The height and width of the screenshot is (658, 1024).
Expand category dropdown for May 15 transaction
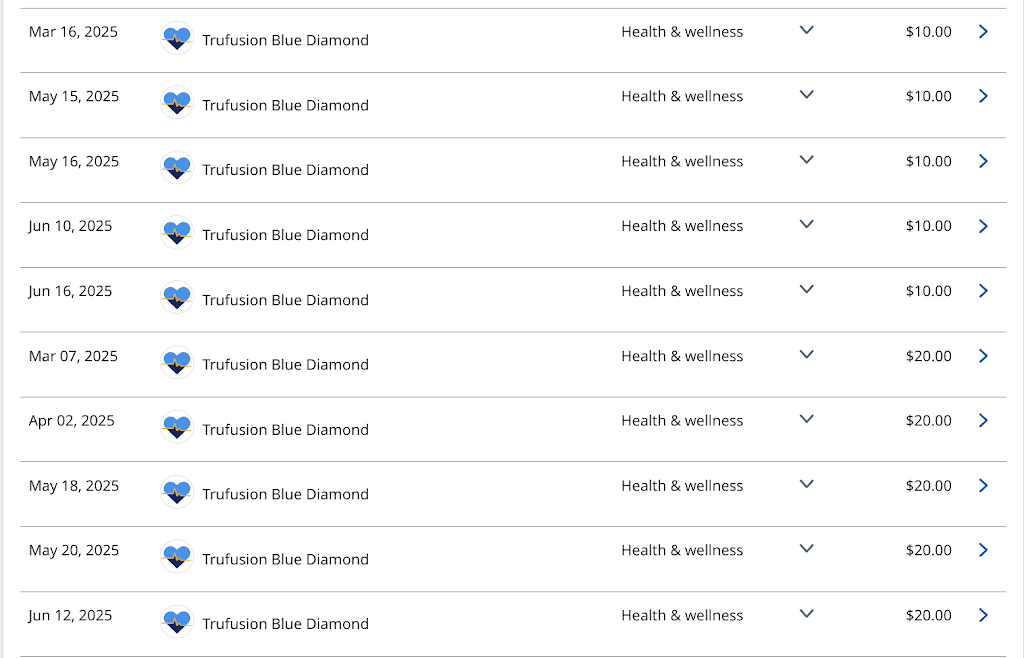click(x=807, y=95)
